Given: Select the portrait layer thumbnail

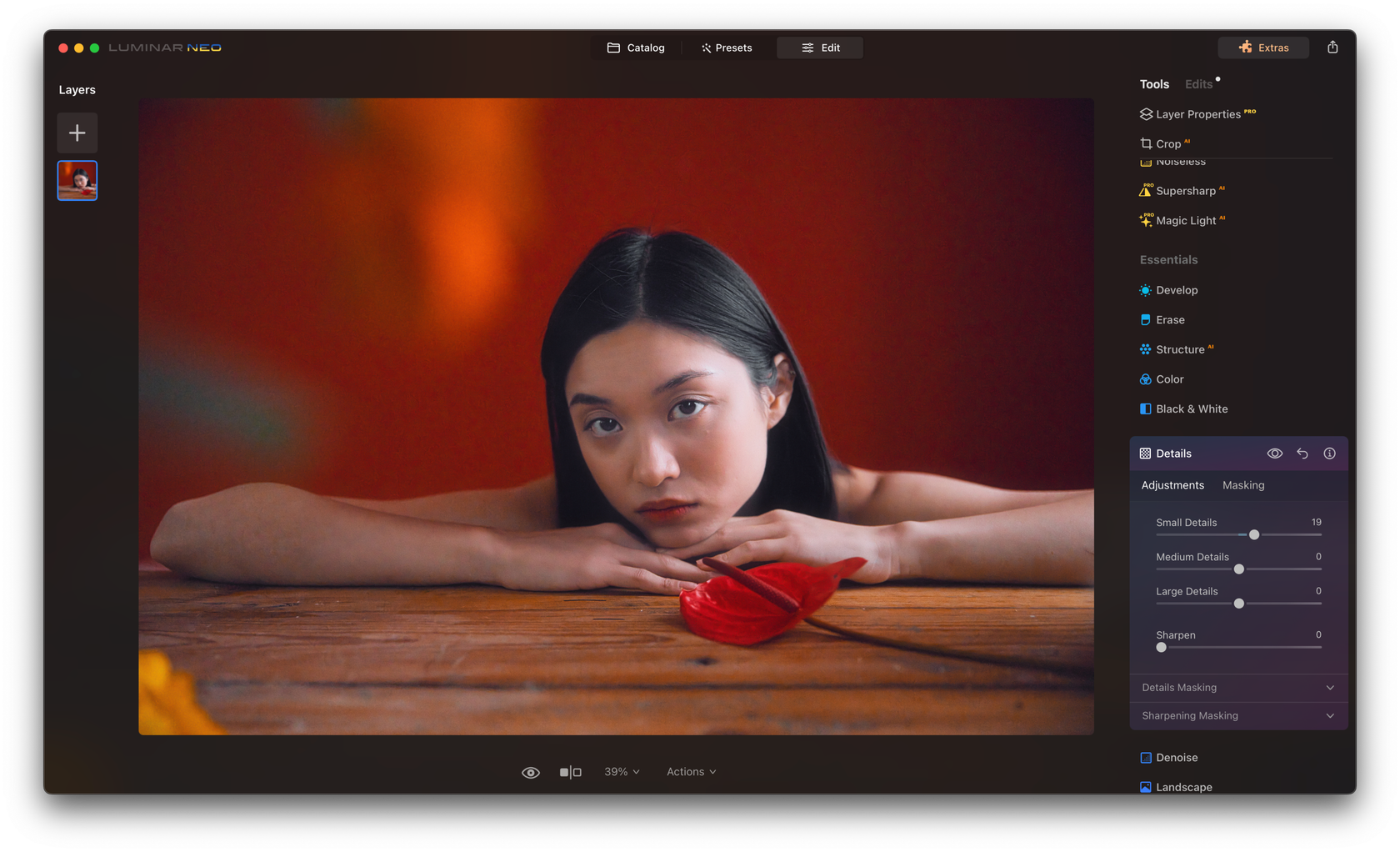Looking at the screenshot, I should click(77, 180).
